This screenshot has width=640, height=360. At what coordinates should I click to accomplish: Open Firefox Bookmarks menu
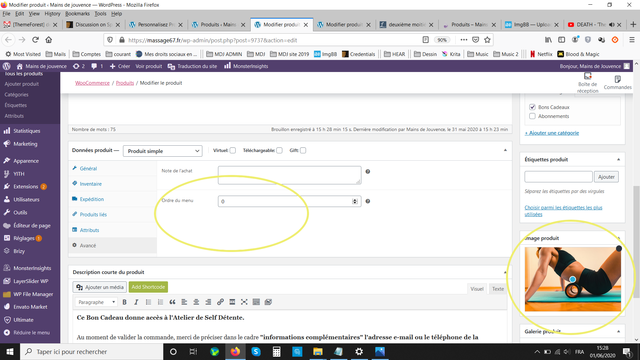[x=77, y=13]
